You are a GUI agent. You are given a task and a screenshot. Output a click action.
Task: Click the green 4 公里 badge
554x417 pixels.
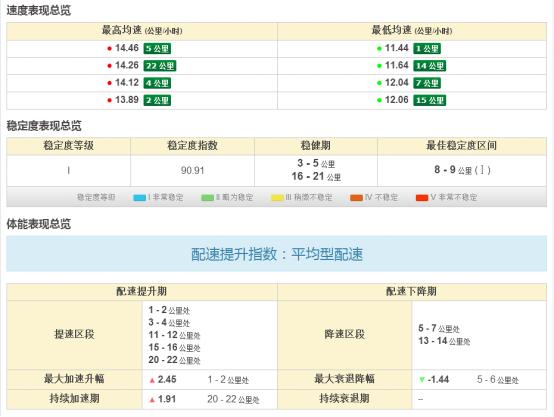[157, 83]
